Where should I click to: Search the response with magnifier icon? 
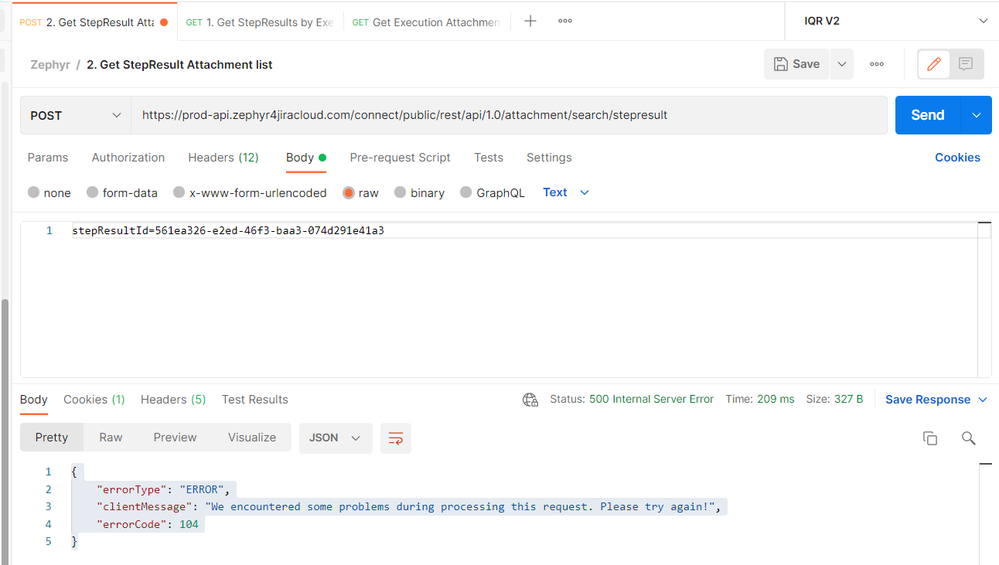tap(968, 438)
